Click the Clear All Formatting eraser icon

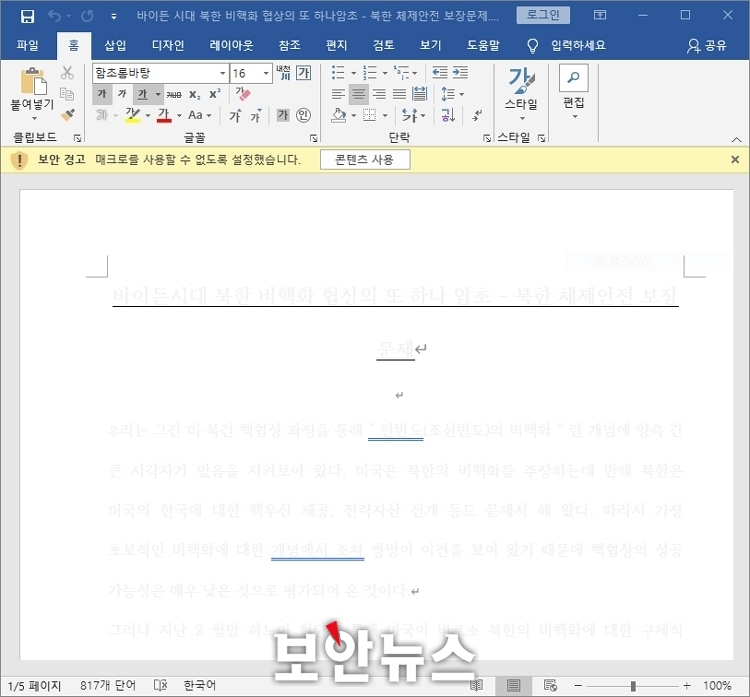(243, 94)
